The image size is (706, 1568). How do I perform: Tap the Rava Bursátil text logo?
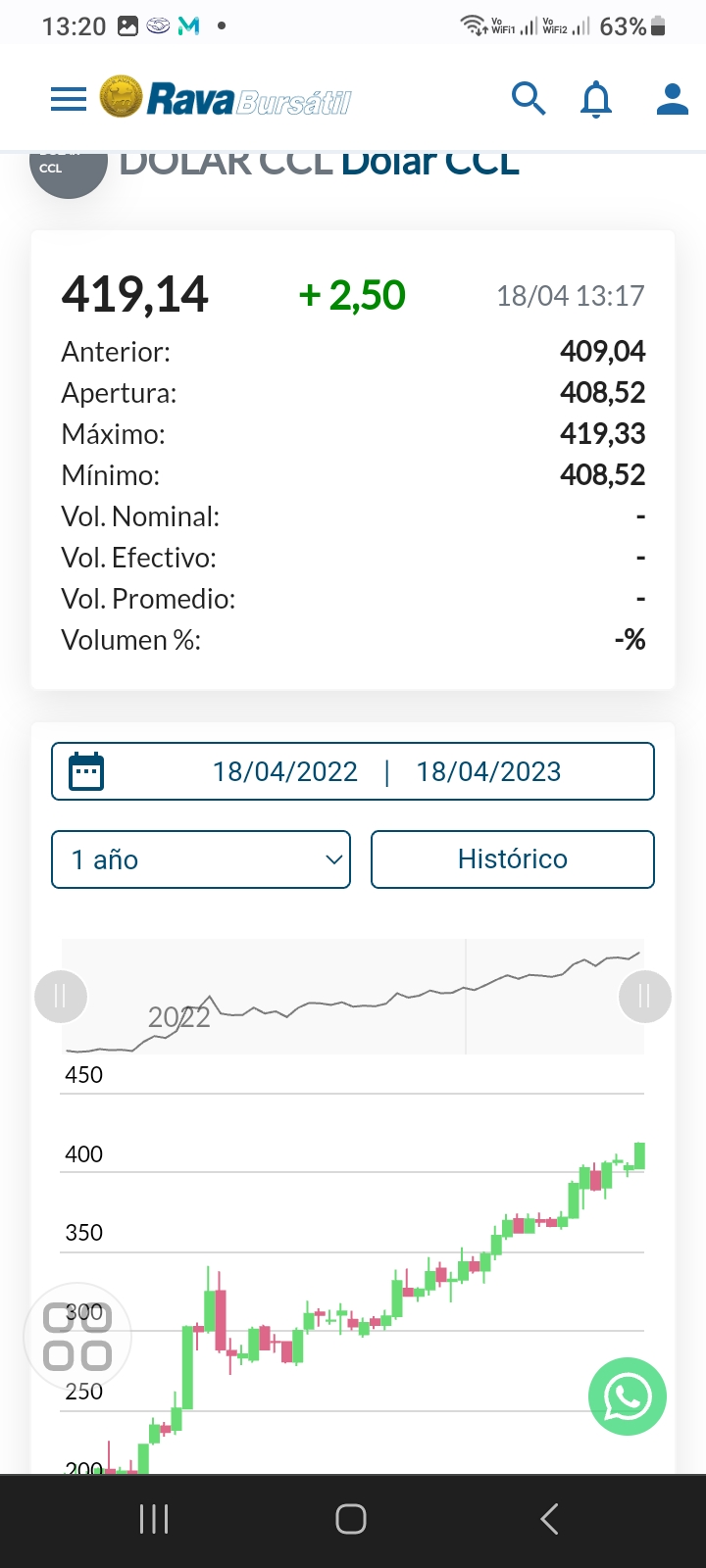[249, 100]
